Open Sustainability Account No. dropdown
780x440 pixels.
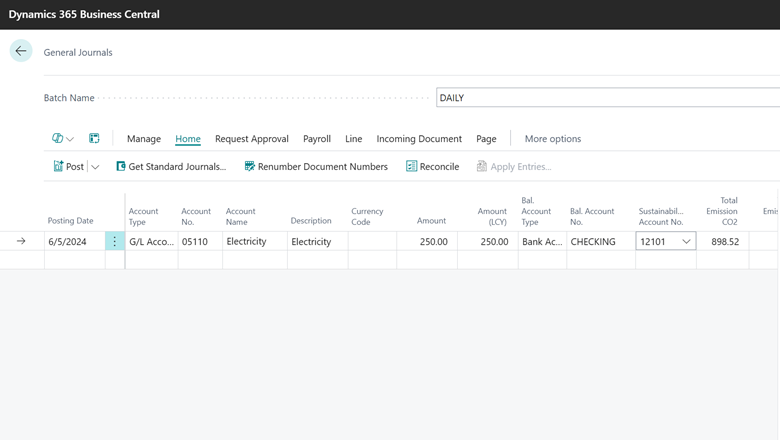[x=686, y=242]
